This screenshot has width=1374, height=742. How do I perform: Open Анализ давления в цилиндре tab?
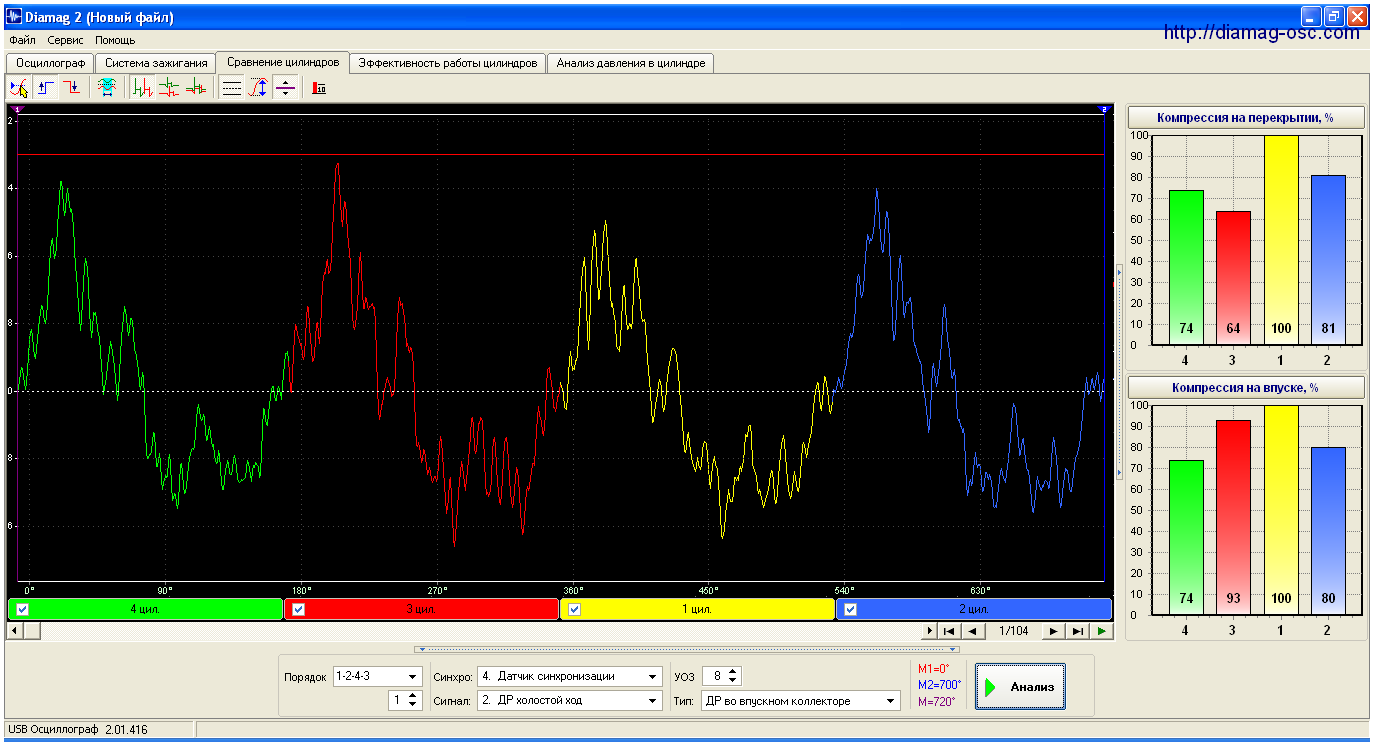pyautogui.click(x=631, y=63)
